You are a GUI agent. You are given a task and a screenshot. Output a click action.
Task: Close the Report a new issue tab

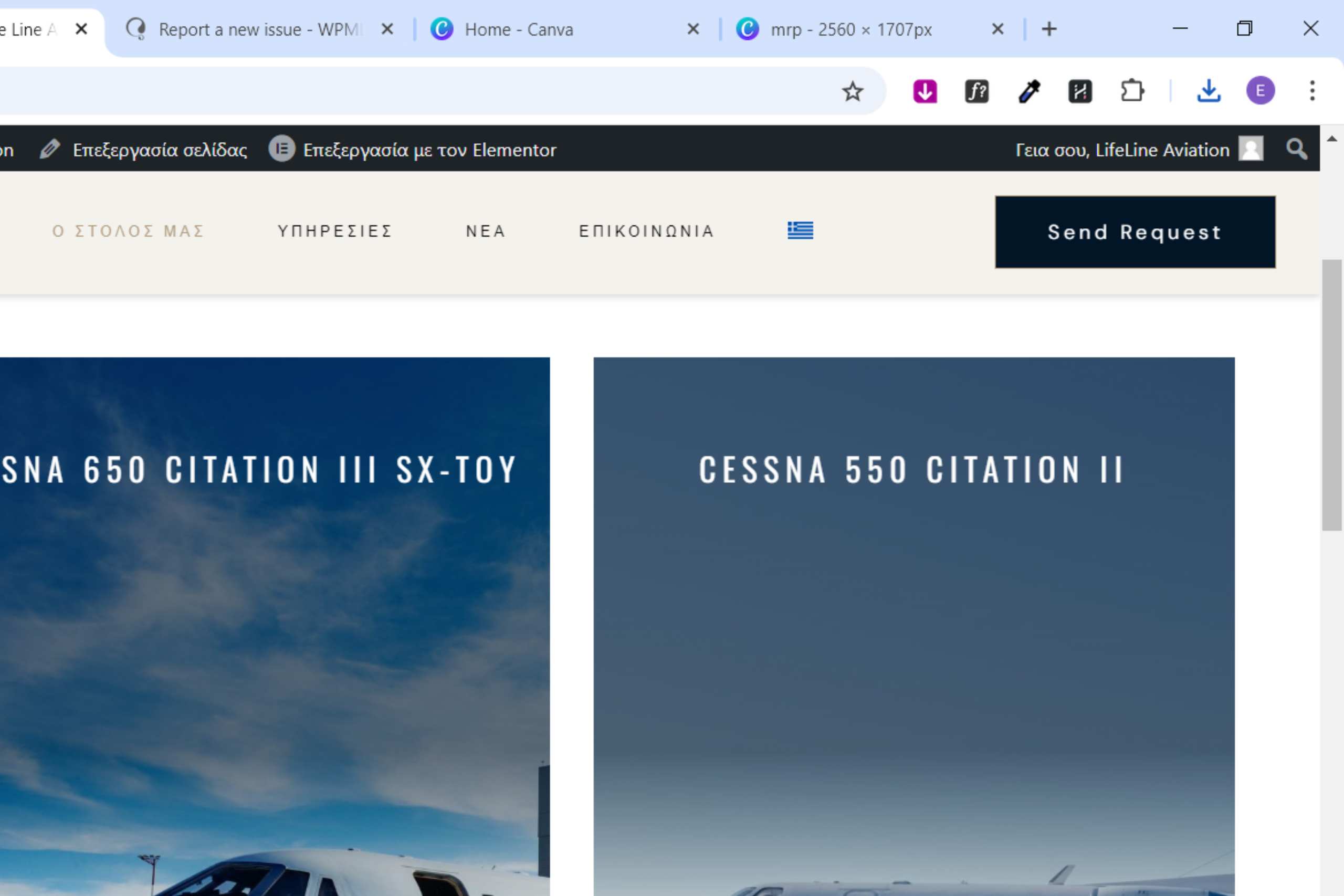387,29
